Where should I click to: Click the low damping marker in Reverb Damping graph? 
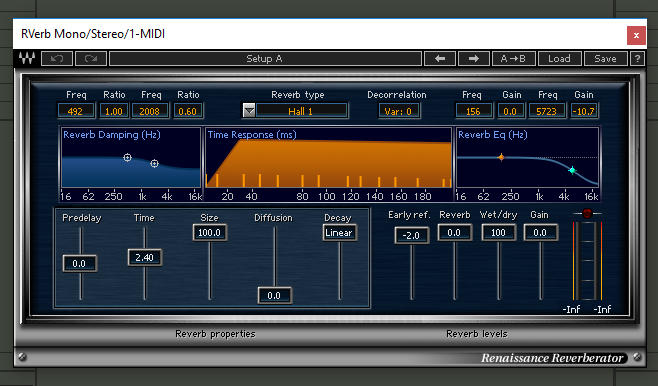[127, 157]
